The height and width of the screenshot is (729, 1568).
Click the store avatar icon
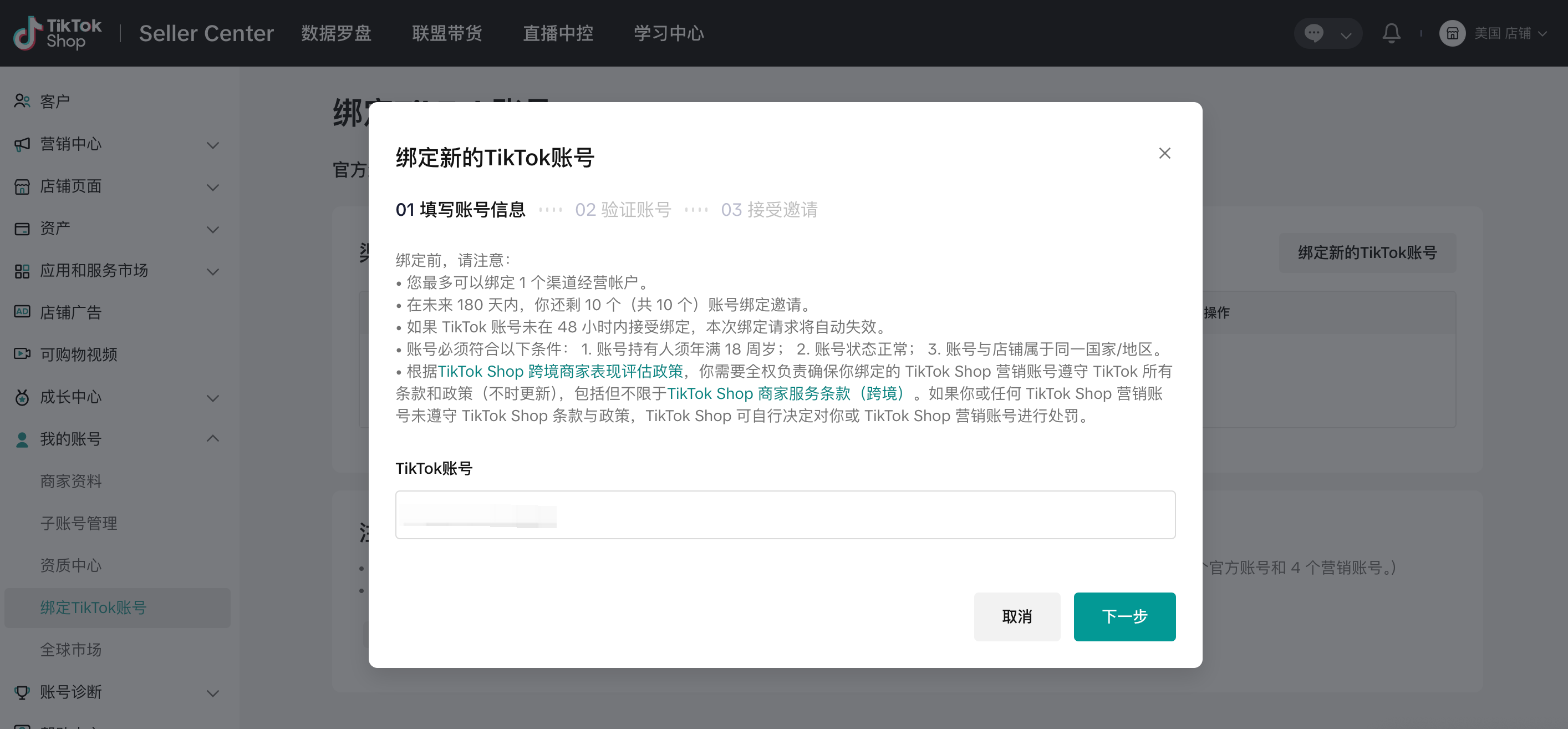pos(1452,33)
